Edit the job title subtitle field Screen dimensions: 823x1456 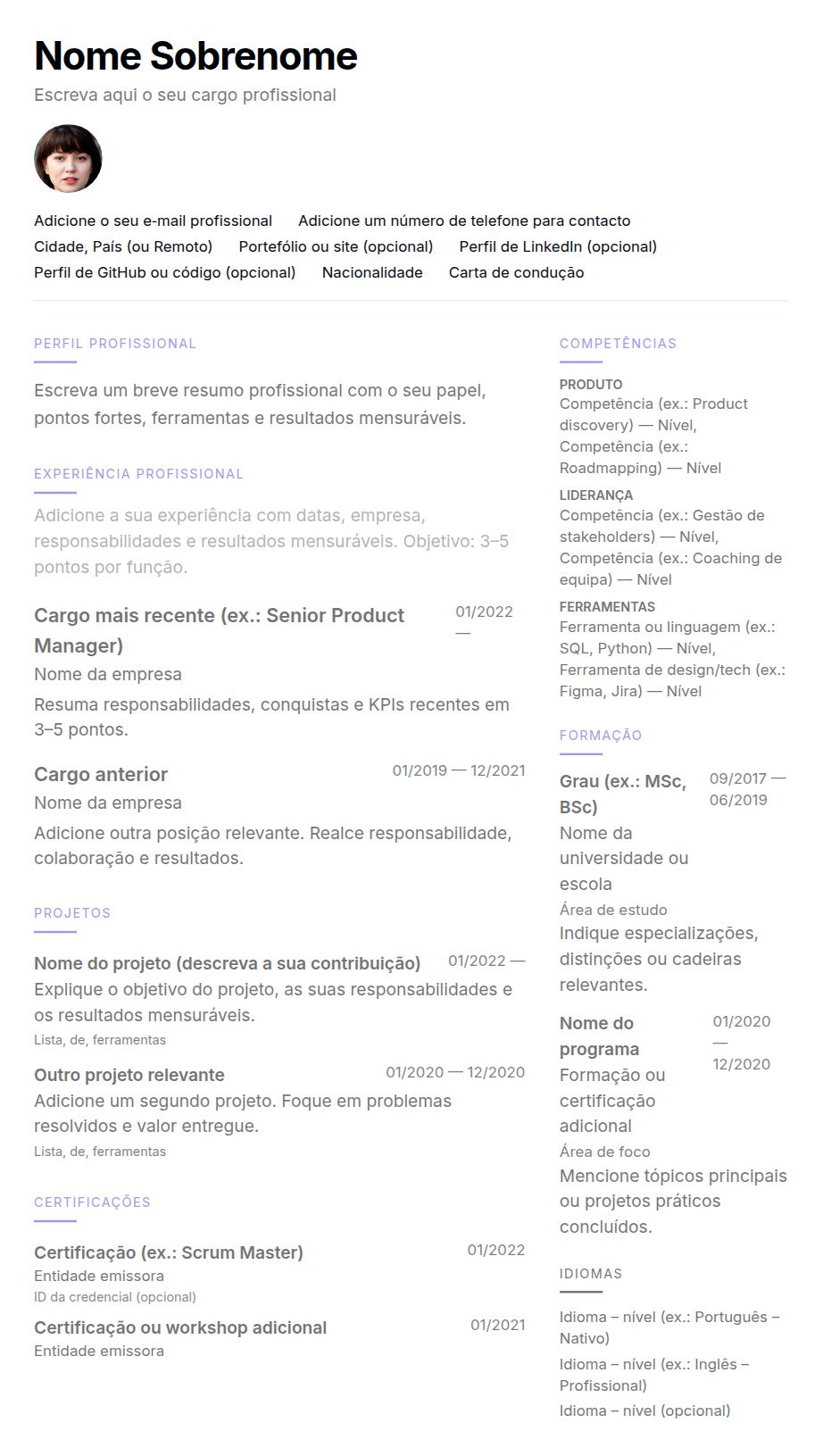tap(185, 95)
